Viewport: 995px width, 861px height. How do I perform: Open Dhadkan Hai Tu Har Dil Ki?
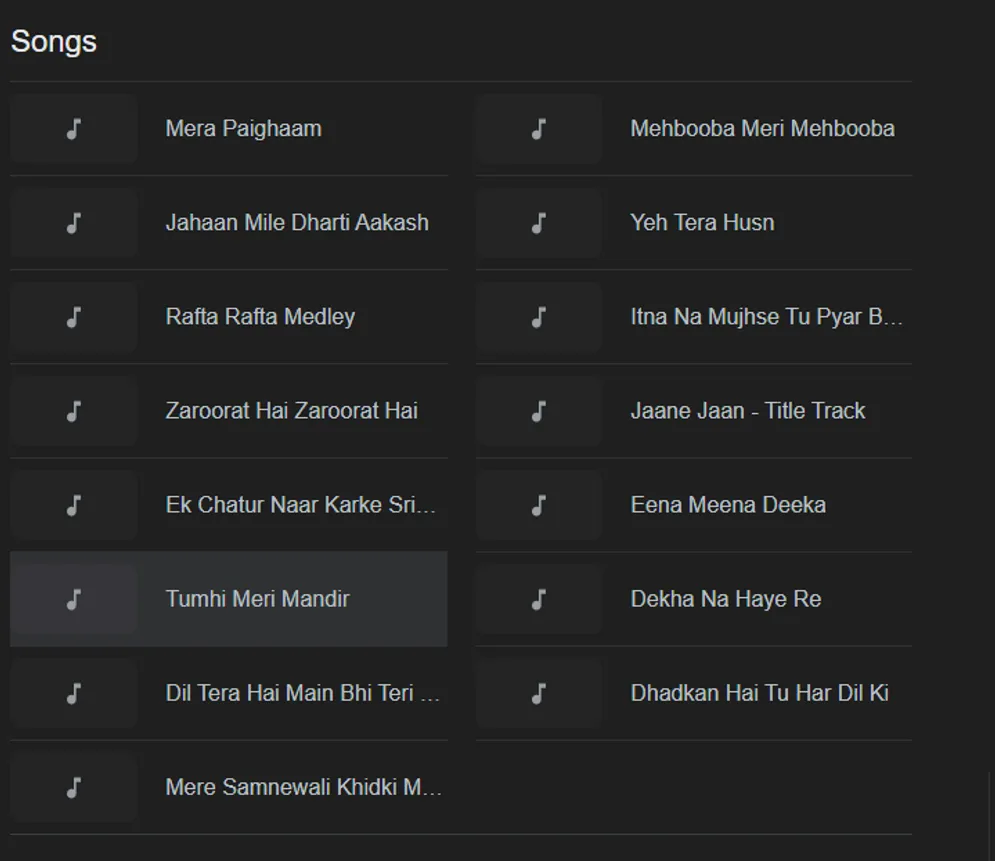tap(759, 693)
